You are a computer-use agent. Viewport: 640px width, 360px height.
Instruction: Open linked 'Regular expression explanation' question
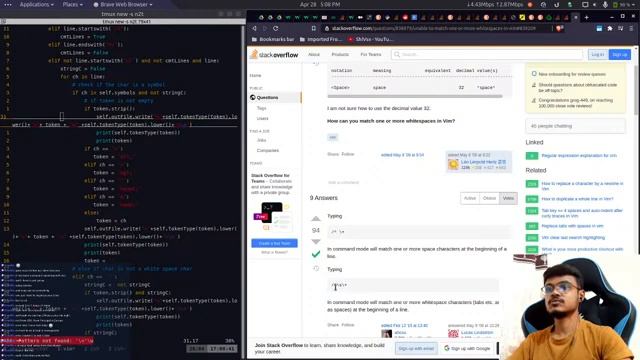[579, 156]
